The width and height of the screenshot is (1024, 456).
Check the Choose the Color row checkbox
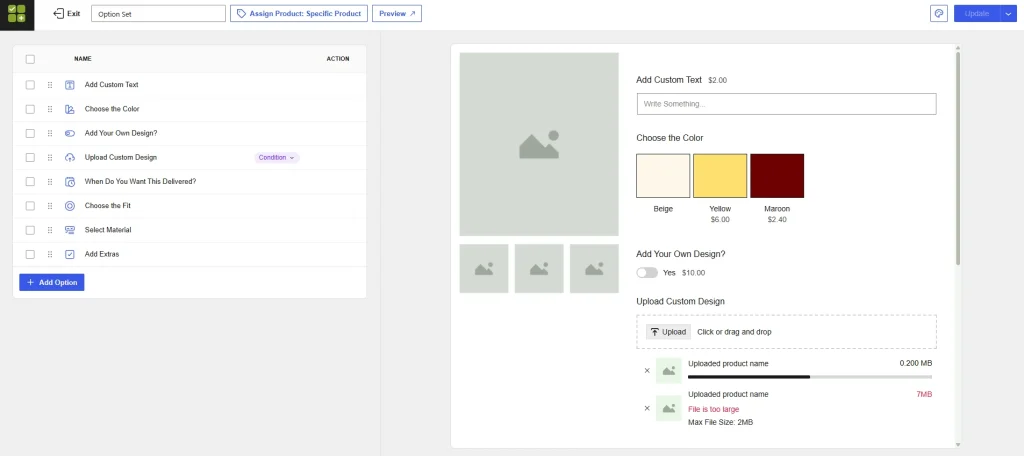[x=30, y=109]
